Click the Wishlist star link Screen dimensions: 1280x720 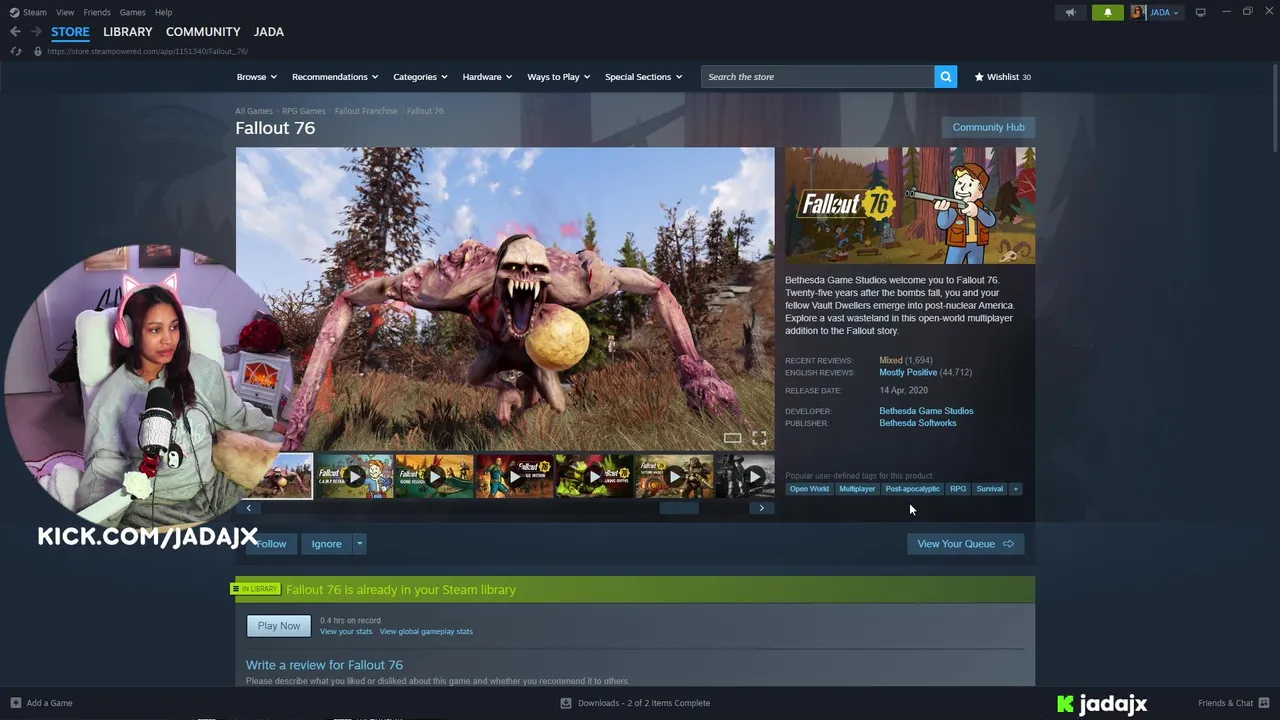pyautogui.click(x=1002, y=77)
